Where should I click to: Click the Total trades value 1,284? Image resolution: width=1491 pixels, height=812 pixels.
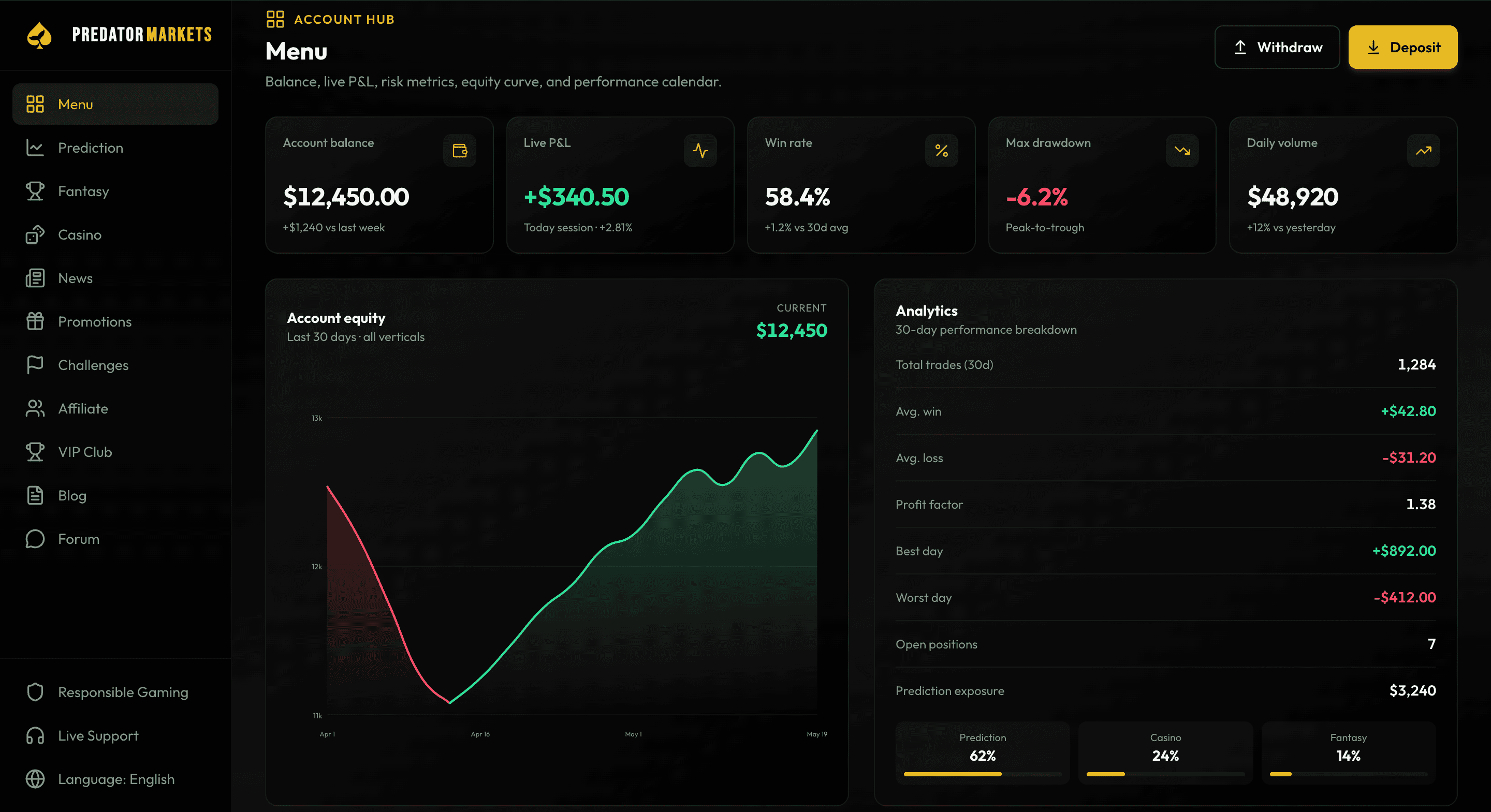click(1416, 365)
